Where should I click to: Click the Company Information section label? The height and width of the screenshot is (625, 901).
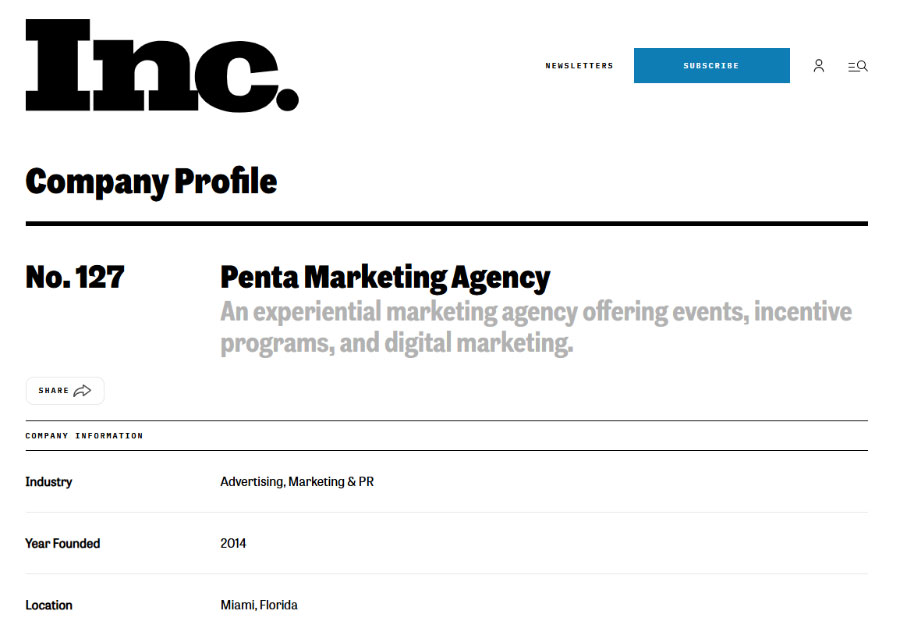pos(84,436)
